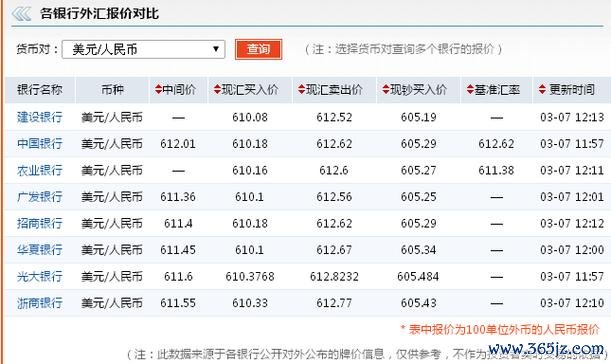Open the 农业银行 link
The image size is (611, 364).
click(x=40, y=170)
